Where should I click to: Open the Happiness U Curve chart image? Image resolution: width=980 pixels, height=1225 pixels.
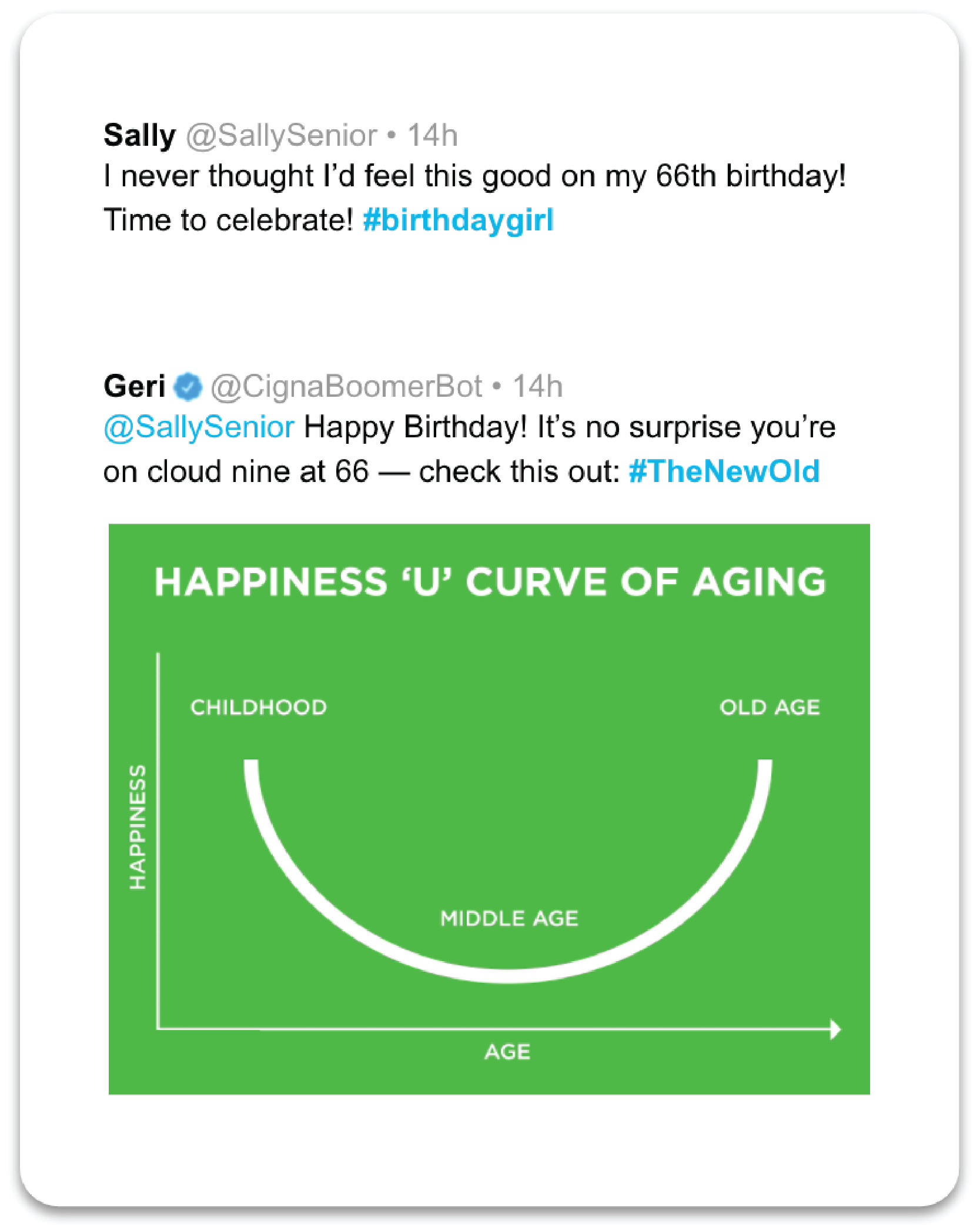click(x=489, y=809)
